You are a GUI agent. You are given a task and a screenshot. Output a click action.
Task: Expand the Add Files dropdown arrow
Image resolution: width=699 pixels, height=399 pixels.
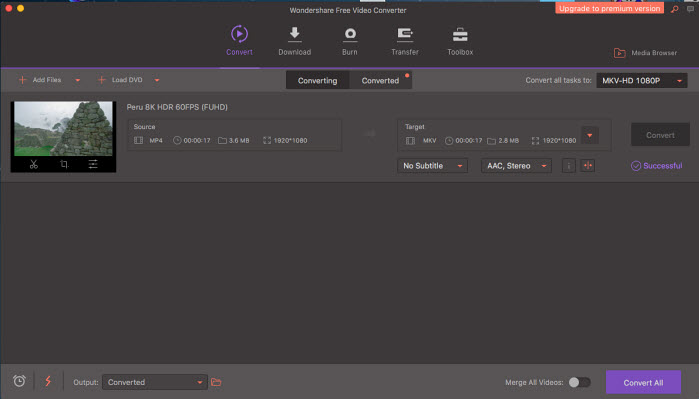coord(78,80)
